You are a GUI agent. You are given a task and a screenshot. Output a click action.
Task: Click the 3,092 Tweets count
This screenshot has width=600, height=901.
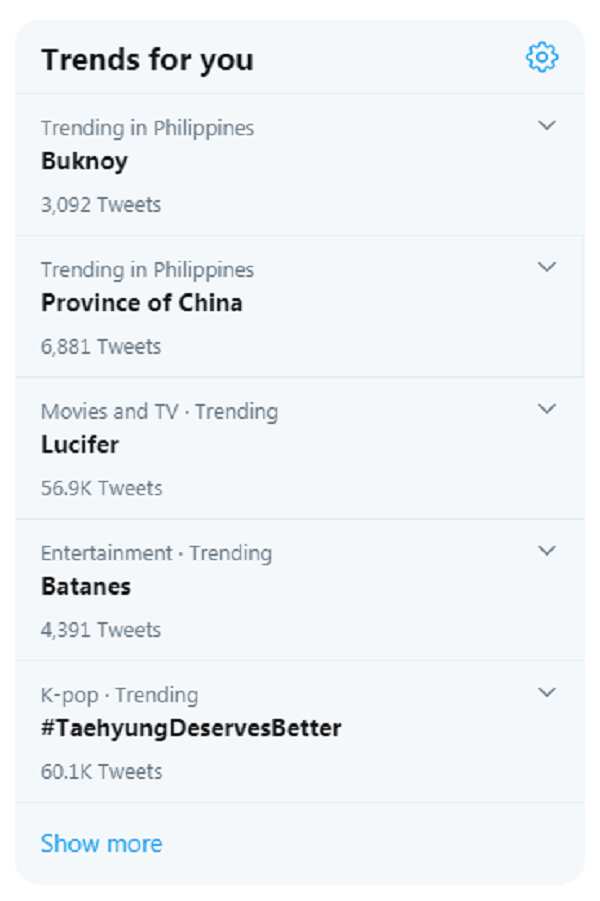[101, 205]
